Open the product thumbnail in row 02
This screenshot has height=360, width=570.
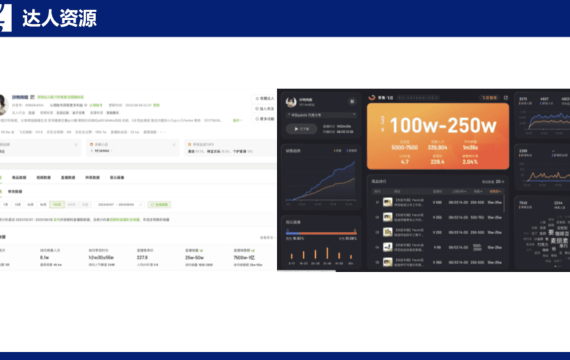coord(388,217)
